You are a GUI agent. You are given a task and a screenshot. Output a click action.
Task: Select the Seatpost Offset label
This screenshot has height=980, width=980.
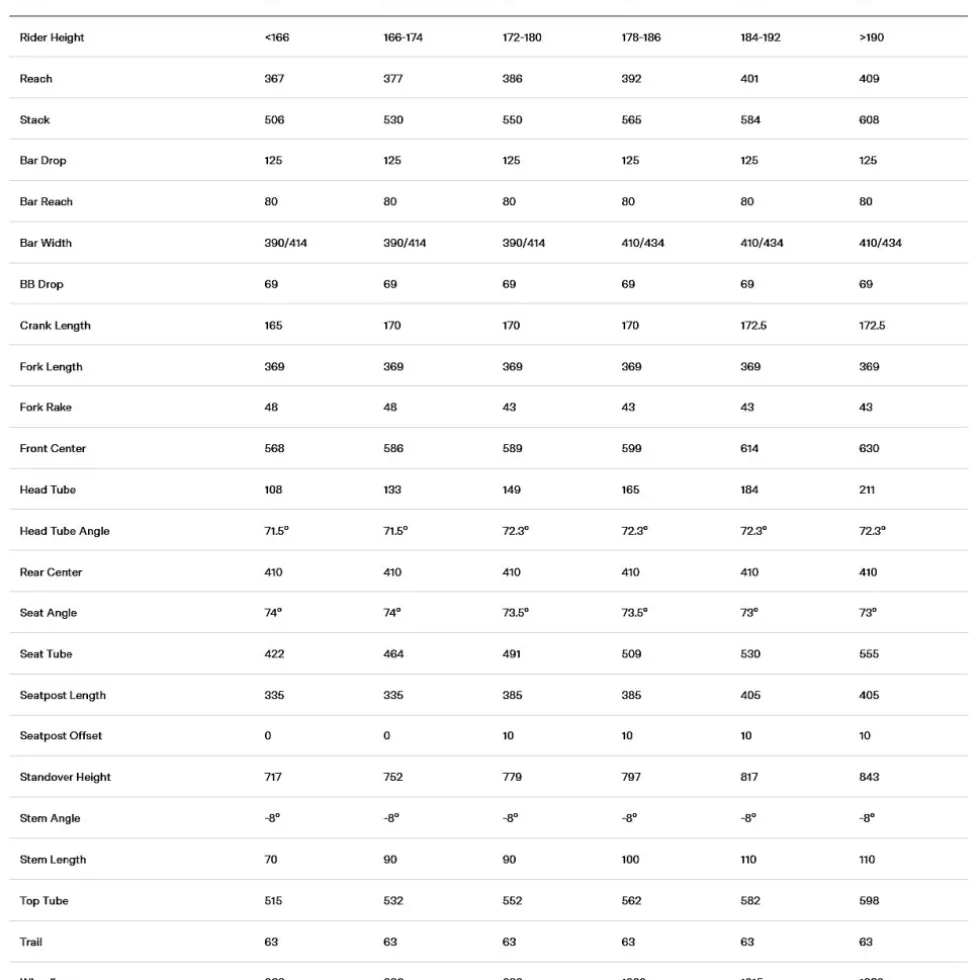point(61,736)
